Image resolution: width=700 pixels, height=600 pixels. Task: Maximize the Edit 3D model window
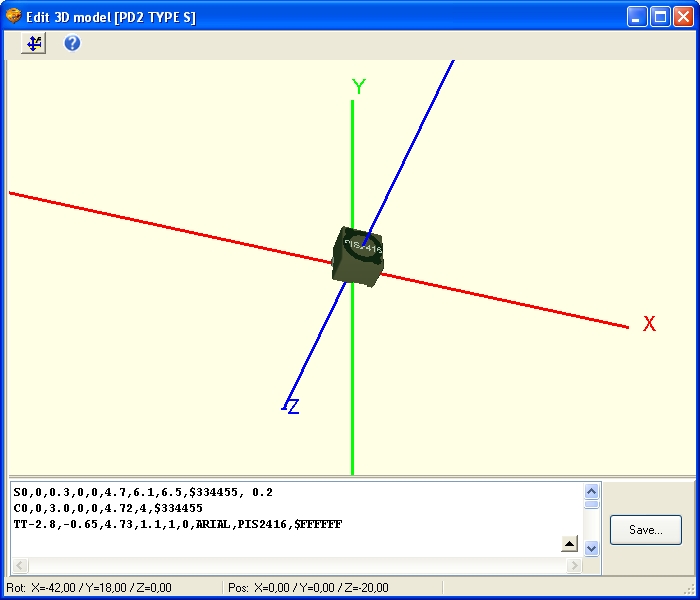click(x=660, y=16)
